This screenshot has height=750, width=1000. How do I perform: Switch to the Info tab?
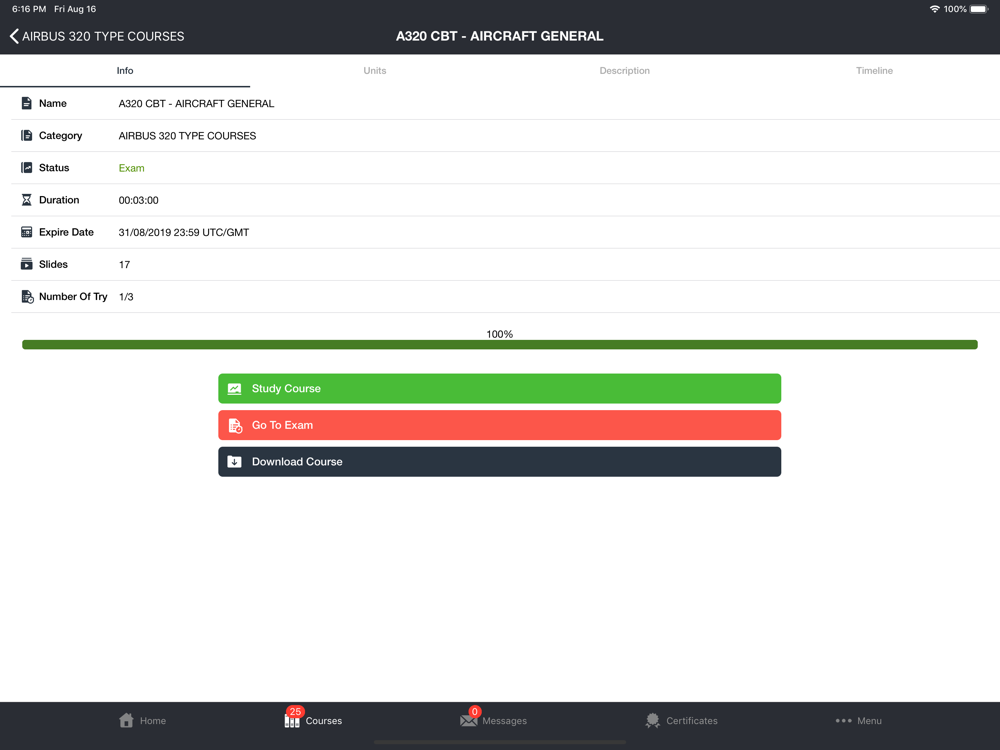(x=125, y=71)
